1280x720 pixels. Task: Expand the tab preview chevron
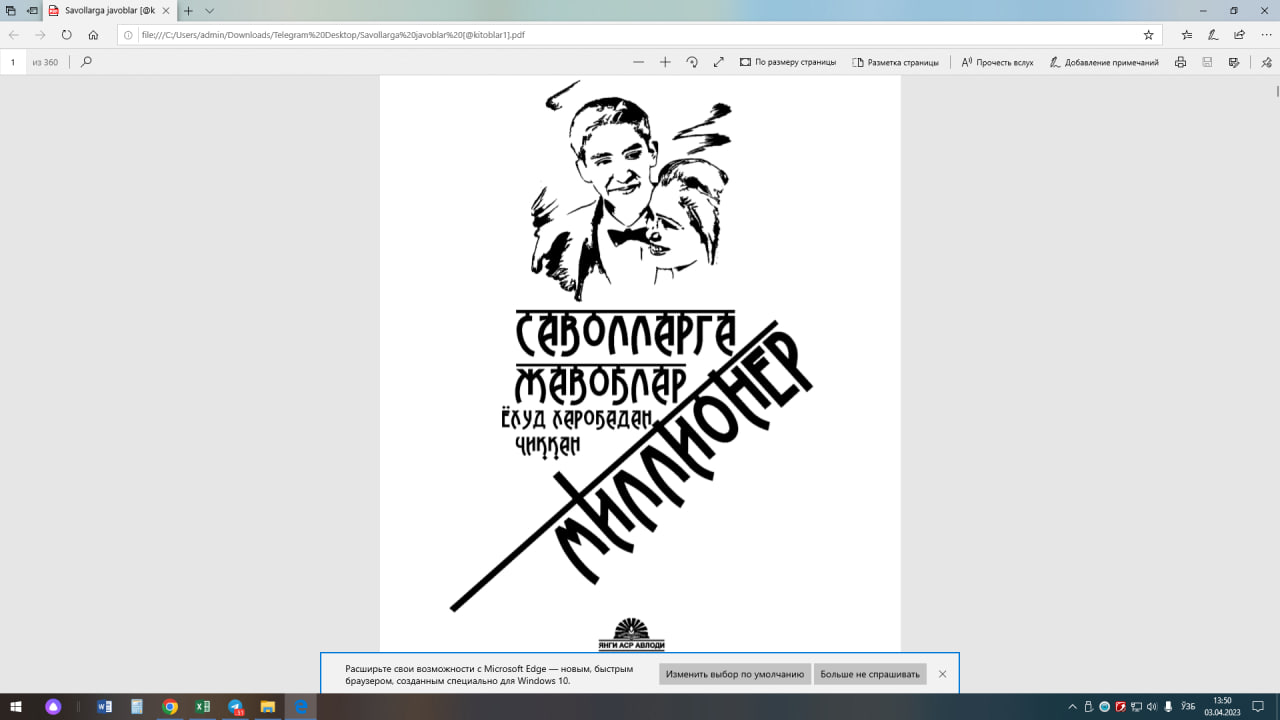pyautogui.click(x=209, y=10)
